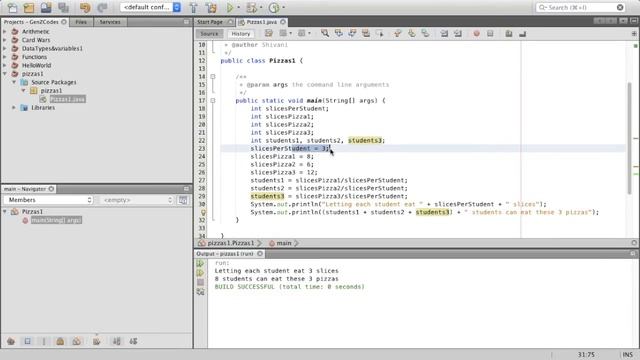Click the Save All toolbar icon
Screen dimensions: 640x360
63,7
